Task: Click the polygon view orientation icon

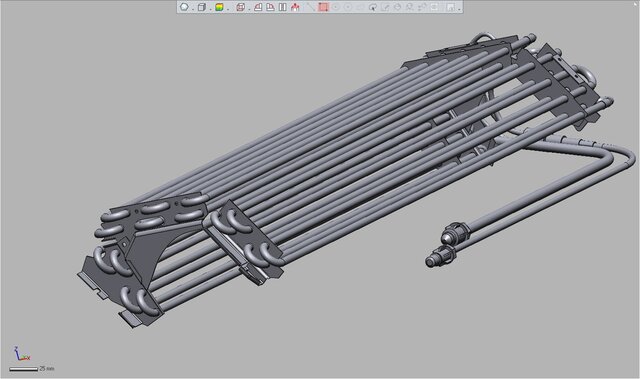Action: 184,7
